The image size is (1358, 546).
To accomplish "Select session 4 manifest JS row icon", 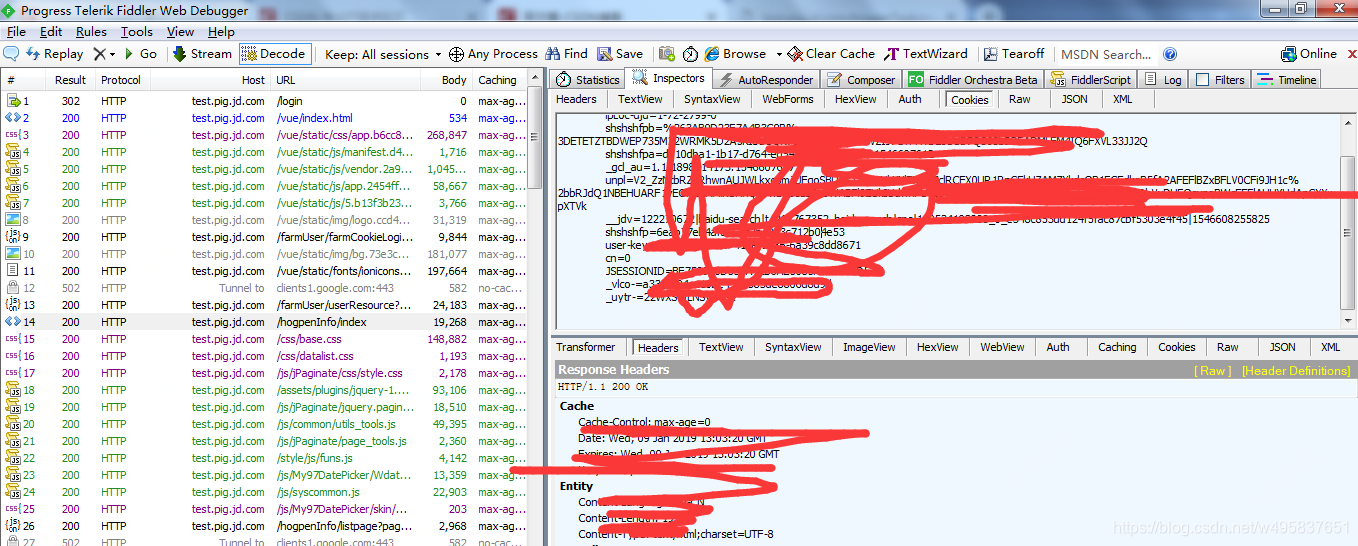I will [13, 152].
